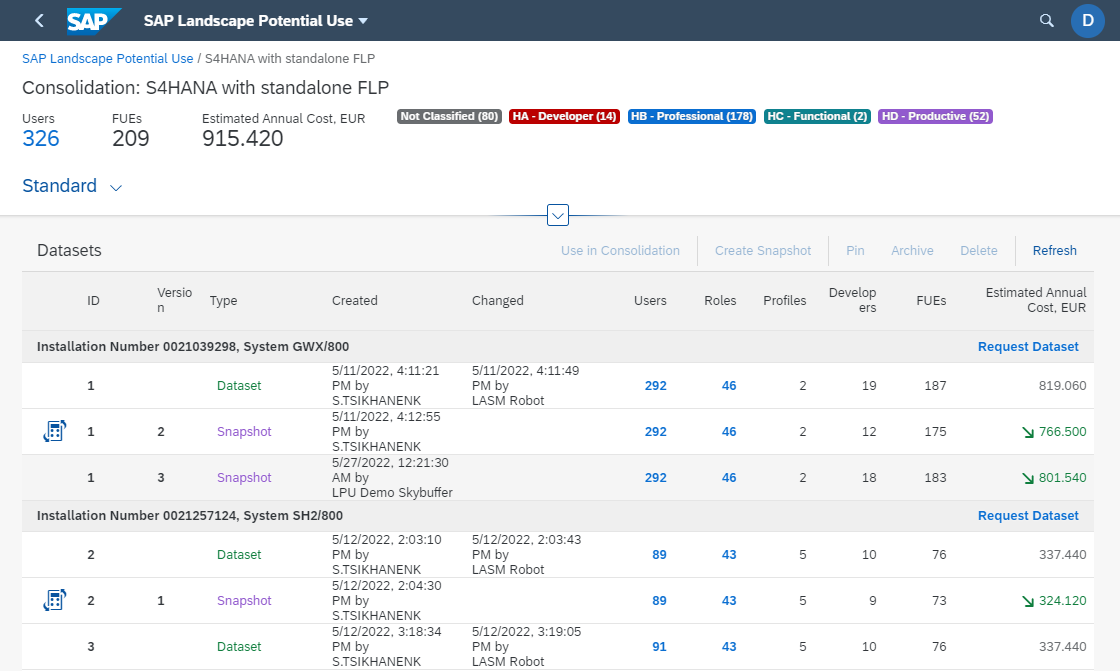Open the search icon in the header
The image size is (1120, 671).
click(1046, 21)
